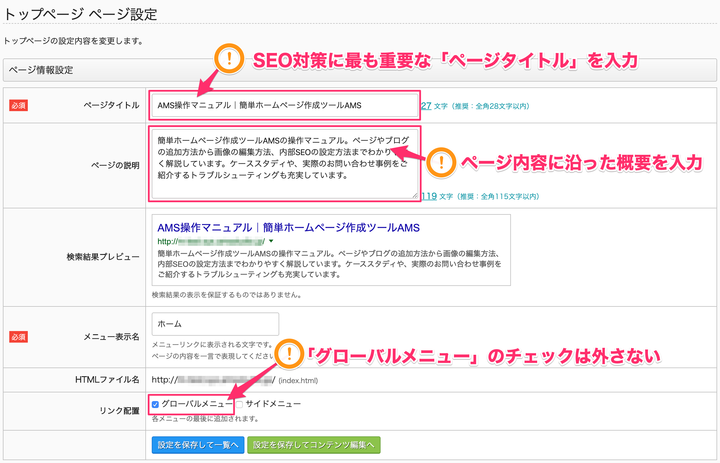
Task: Click the green preview URL text
Action: [211, 241]
